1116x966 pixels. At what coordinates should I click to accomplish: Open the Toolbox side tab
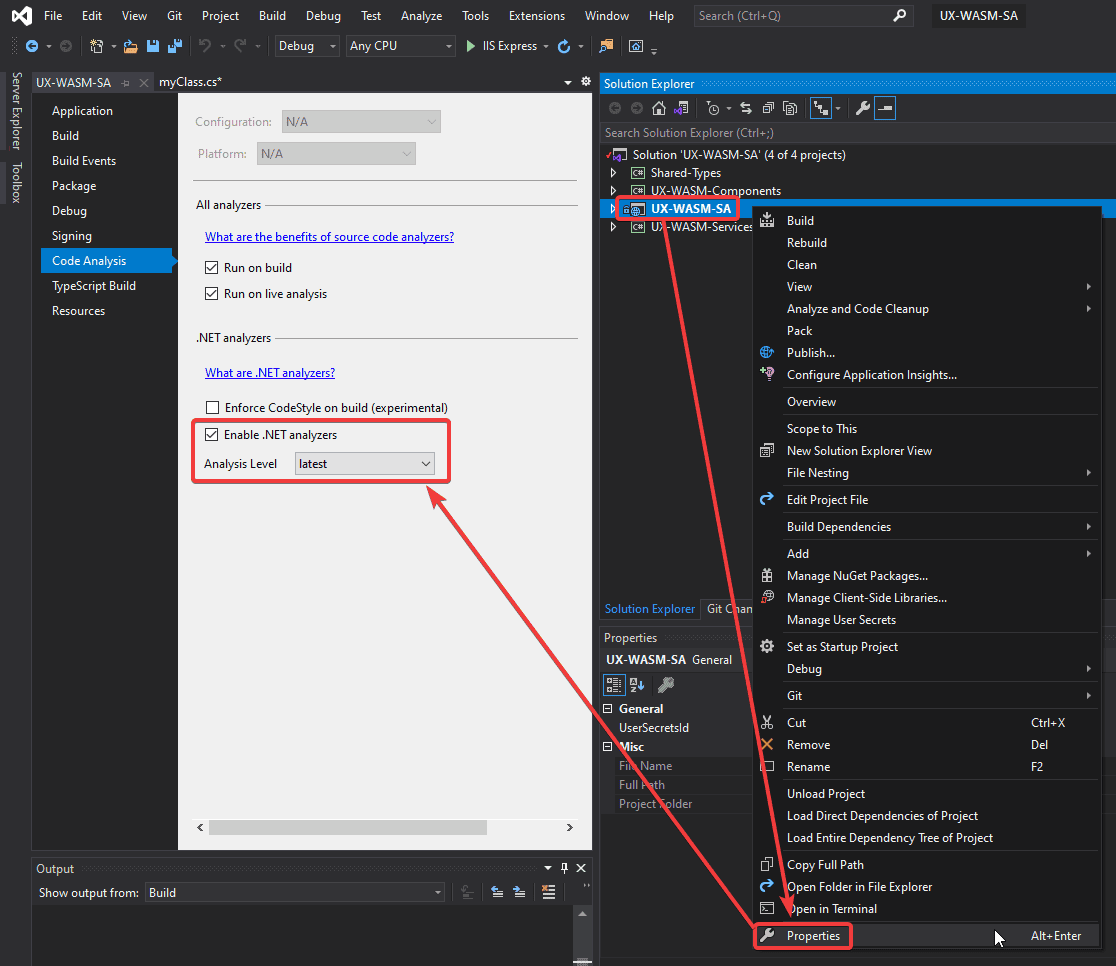tap(16, 183)
